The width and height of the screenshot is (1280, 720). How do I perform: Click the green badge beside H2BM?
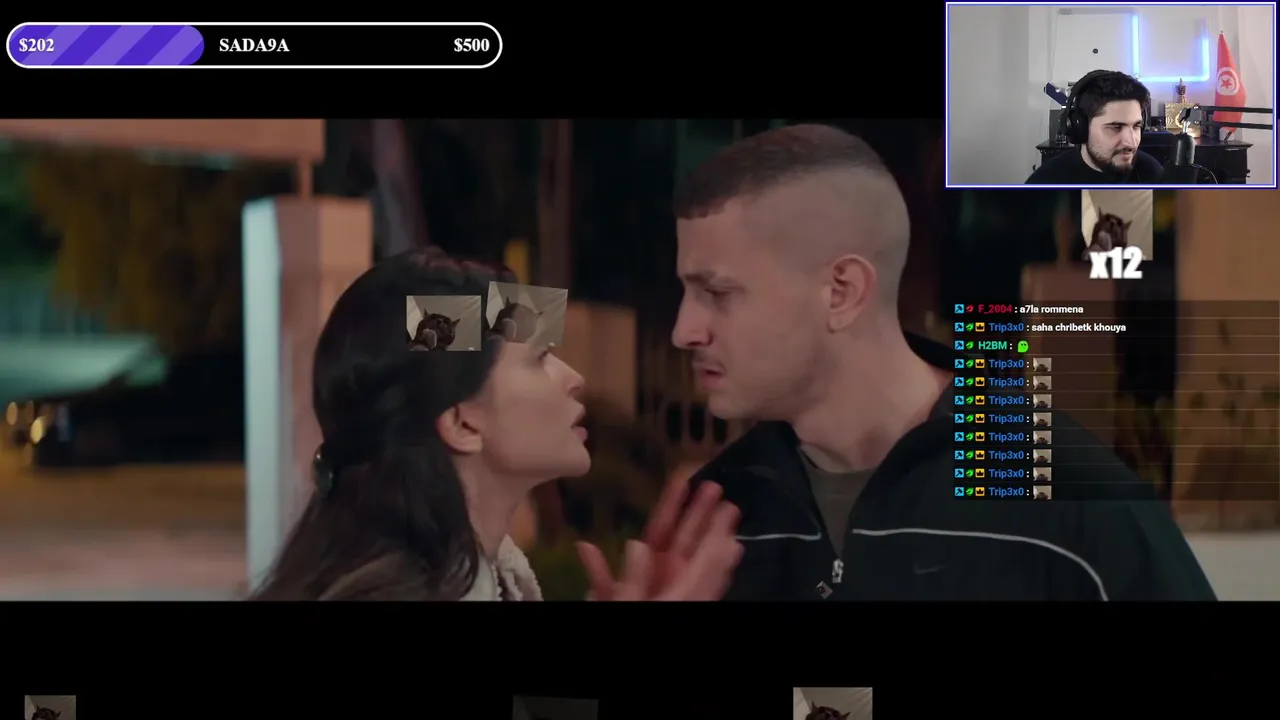tap(970, 345)
